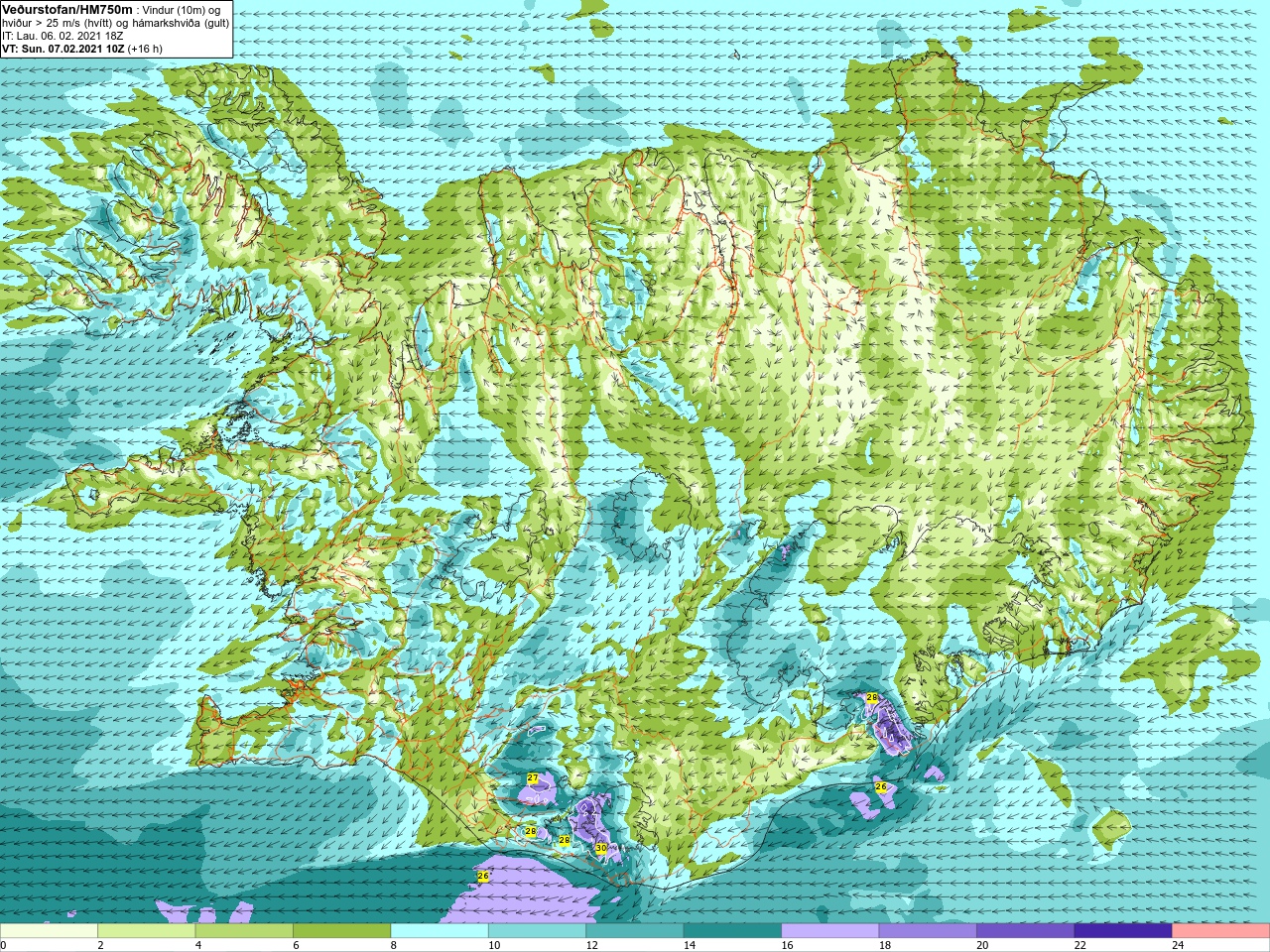Select the light cyan 8–10 legend swatch
The height and width of the screenshot is (952, 1270).
click(440, 931)
